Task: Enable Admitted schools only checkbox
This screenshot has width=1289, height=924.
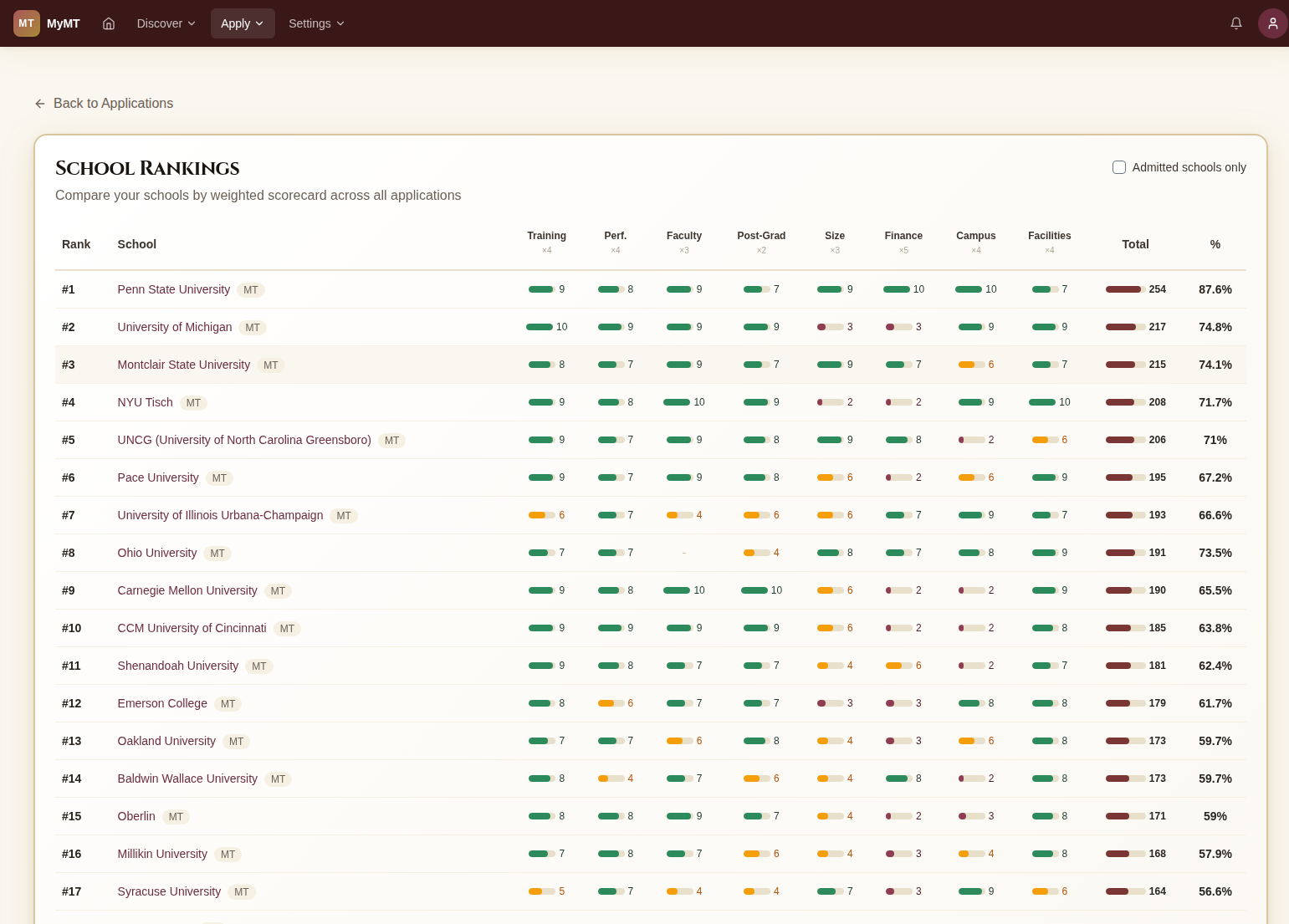Action: 1118,167
